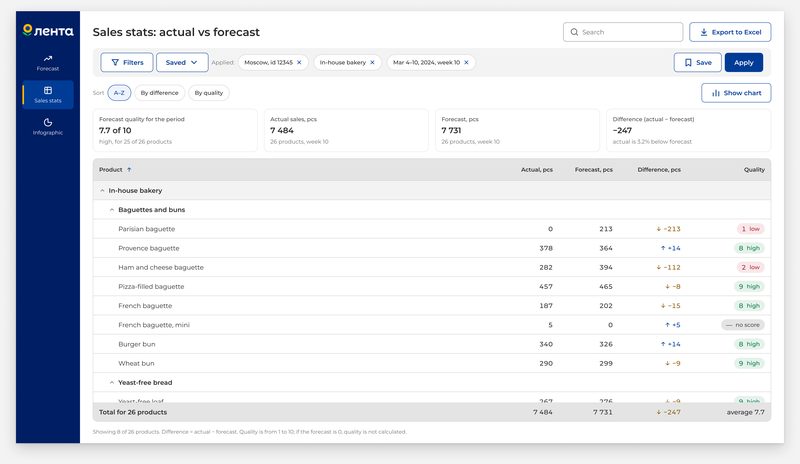The width and height of the screenshot is (800, 464).
Task: Click the Actual sales 7 484 card
Action: [x=346, y=130]
